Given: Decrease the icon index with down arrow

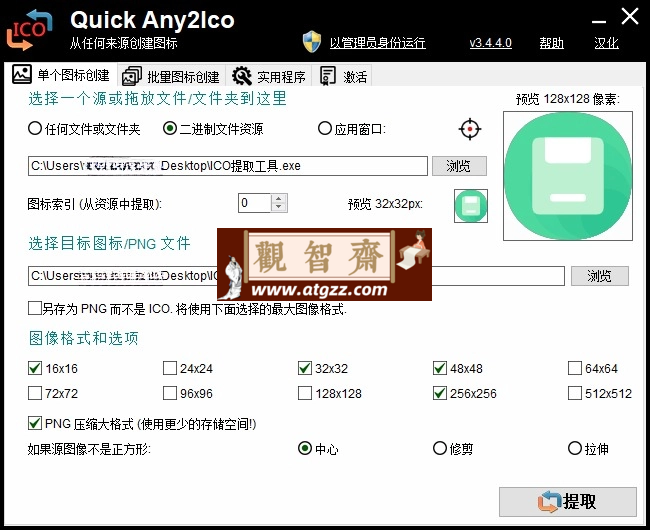Looking at the screenshot, I should 279,208.
